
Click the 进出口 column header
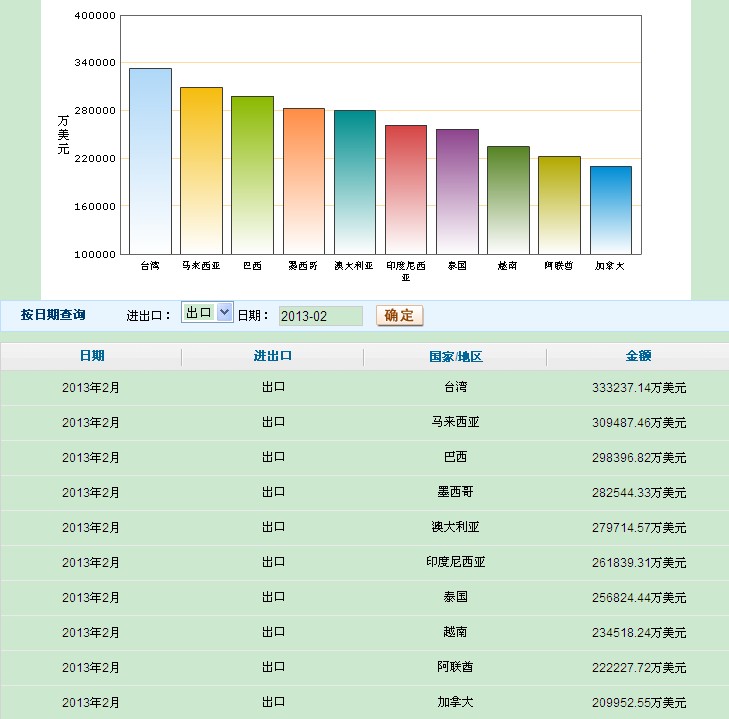[x=272, y=356]
